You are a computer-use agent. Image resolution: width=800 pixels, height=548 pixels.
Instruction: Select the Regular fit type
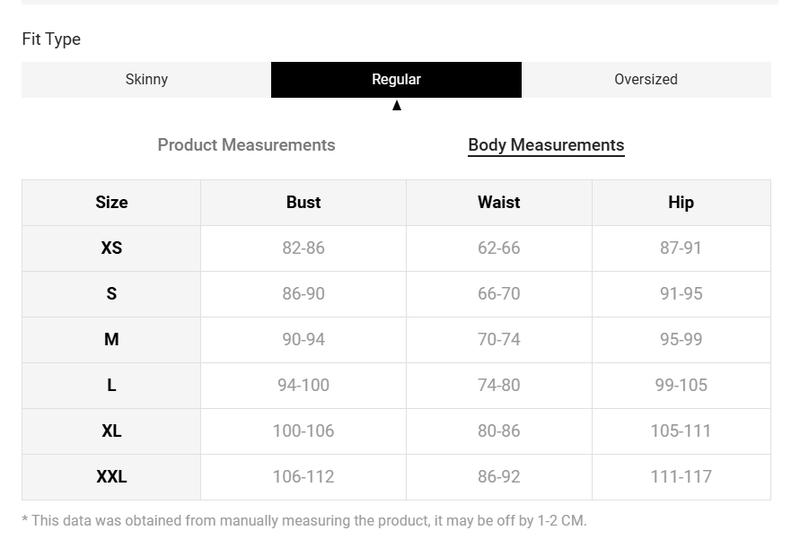396,80
